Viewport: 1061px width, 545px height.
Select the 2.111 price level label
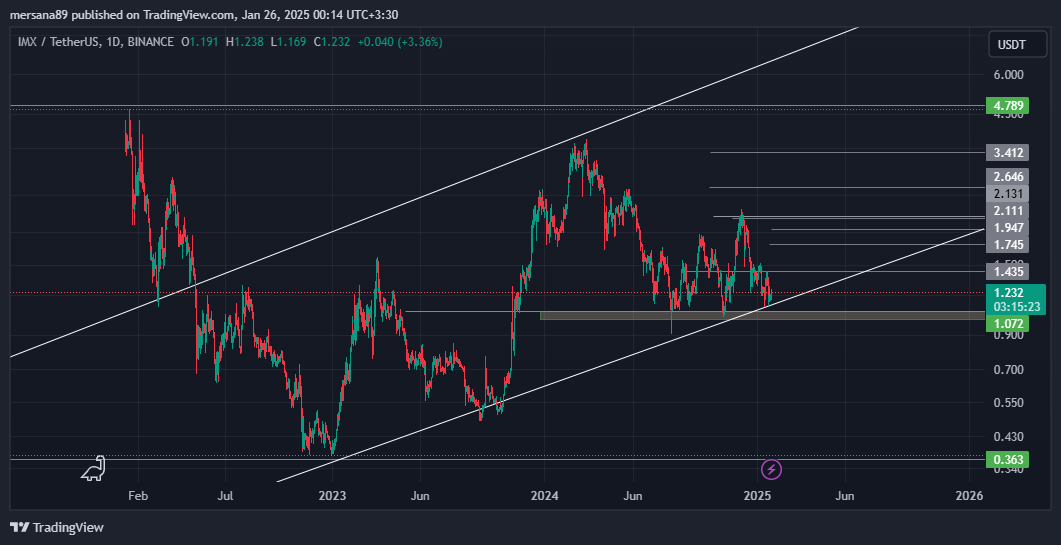(x=1008, y=211)
